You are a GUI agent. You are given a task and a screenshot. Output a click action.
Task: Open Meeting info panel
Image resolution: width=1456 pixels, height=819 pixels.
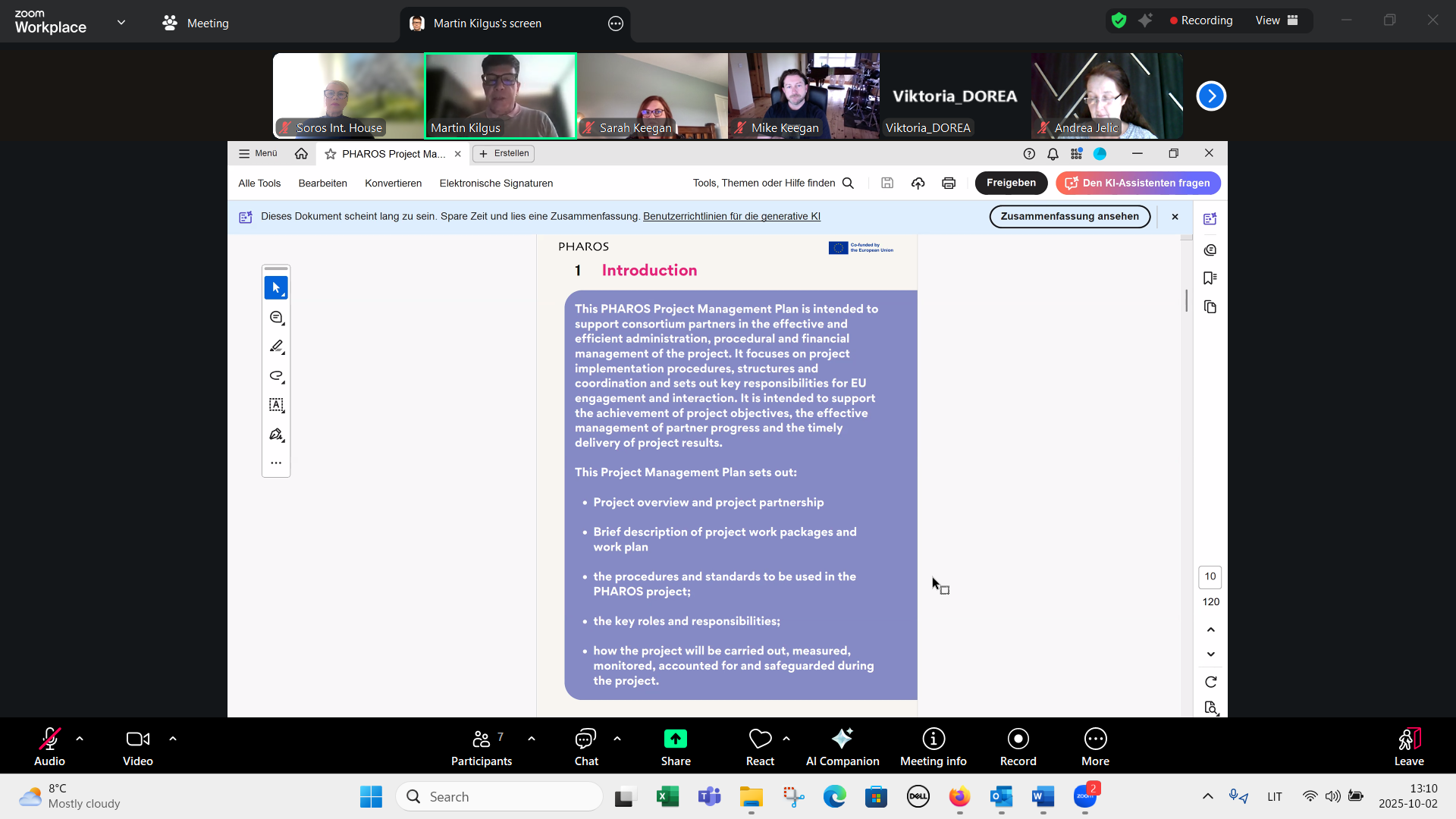tap(933, 747)
